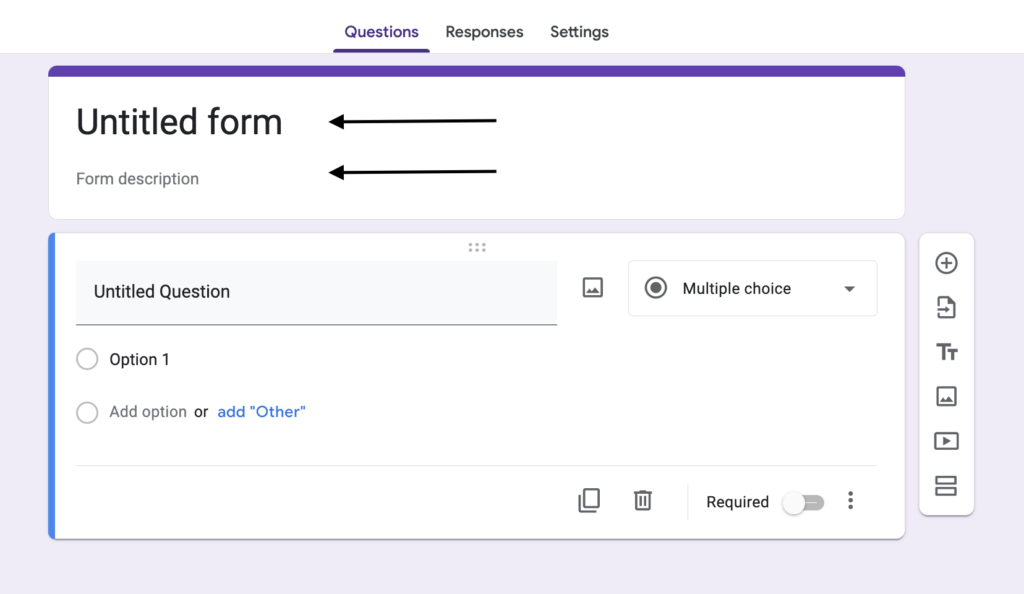Delete the question using the trash icon
The image size is (1024, 594).
[643, 500]
